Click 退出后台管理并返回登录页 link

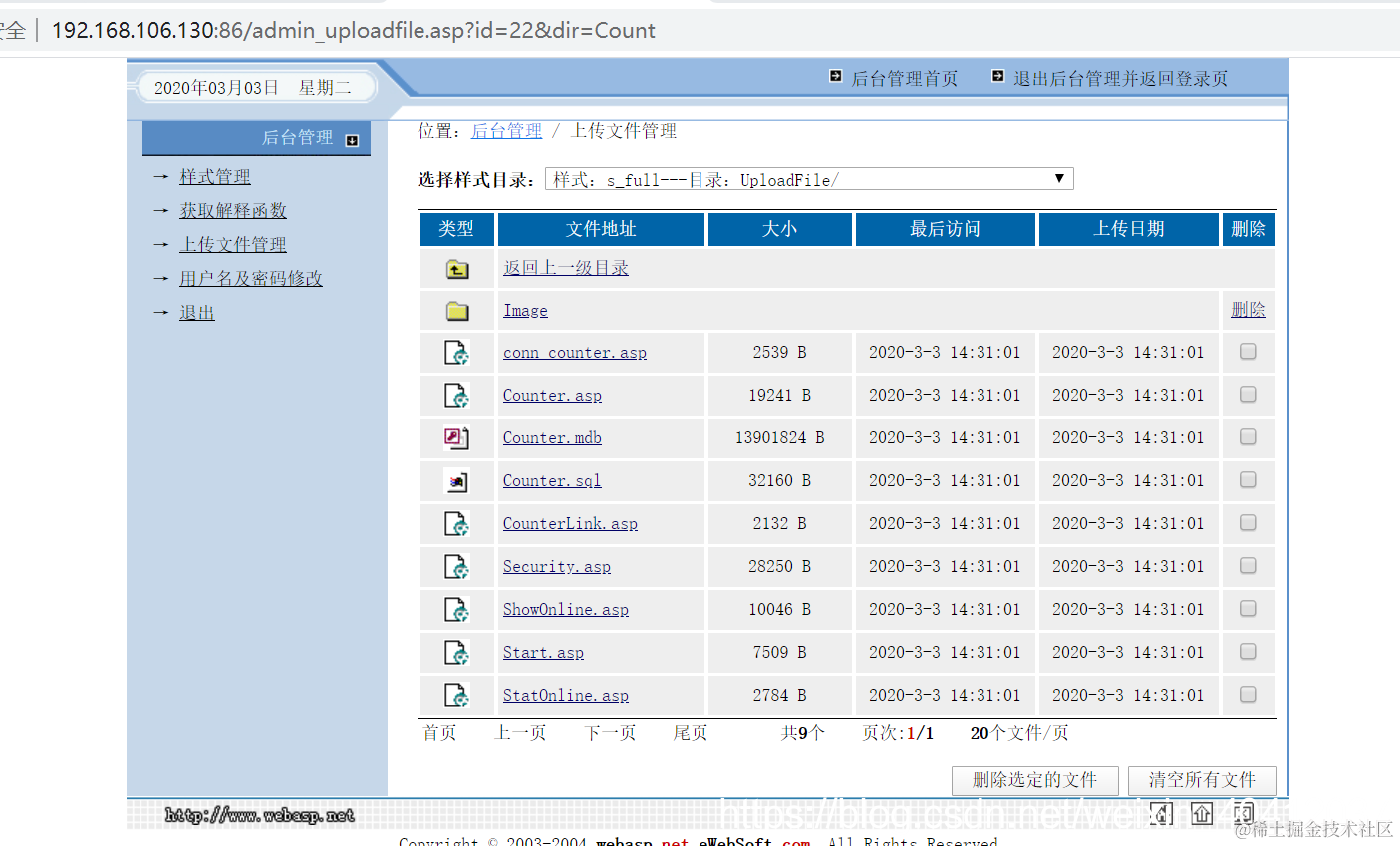click(1121, 78)
